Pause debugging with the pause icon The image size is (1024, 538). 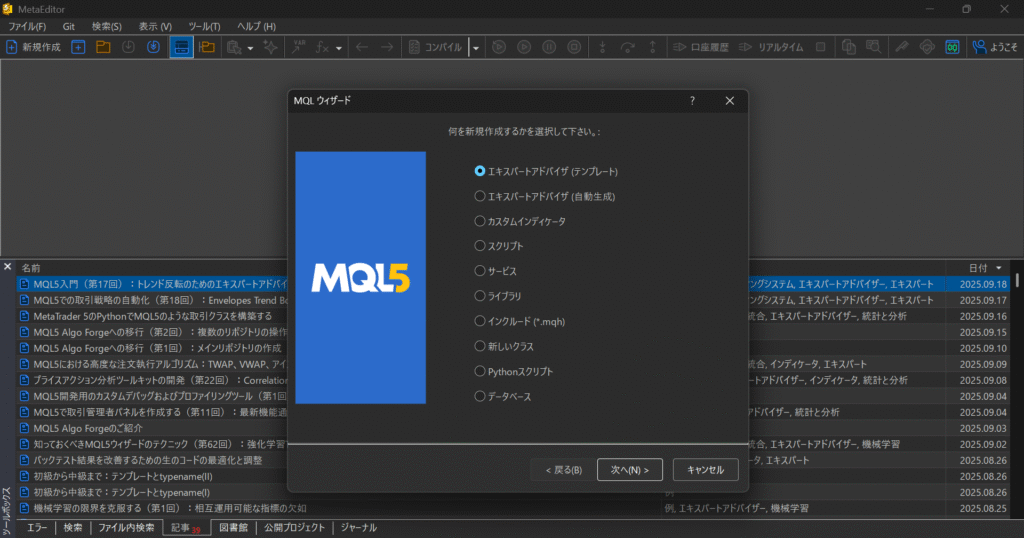tap(549, 47)
